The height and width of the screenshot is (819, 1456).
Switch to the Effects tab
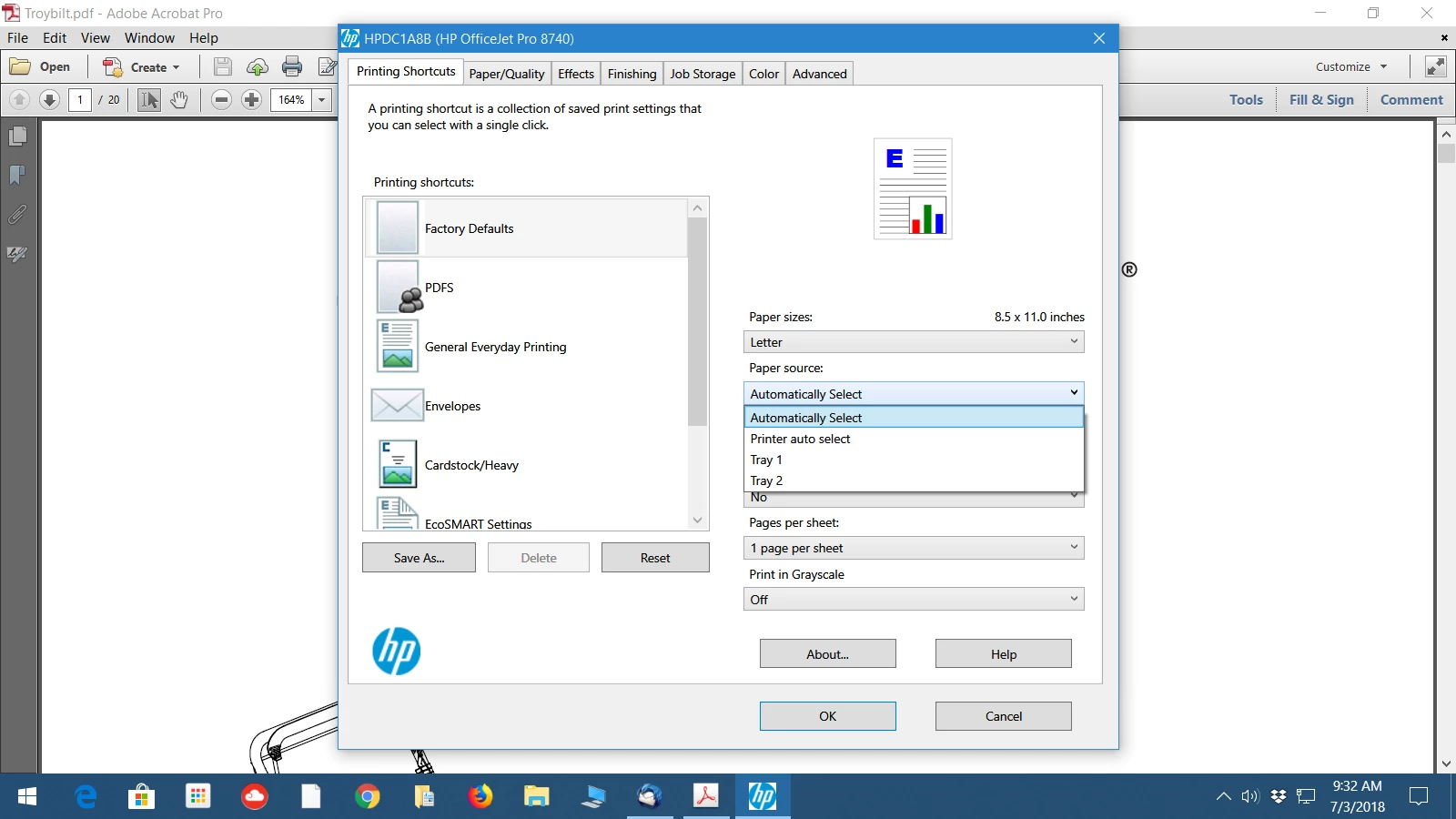tap(576, 74)
